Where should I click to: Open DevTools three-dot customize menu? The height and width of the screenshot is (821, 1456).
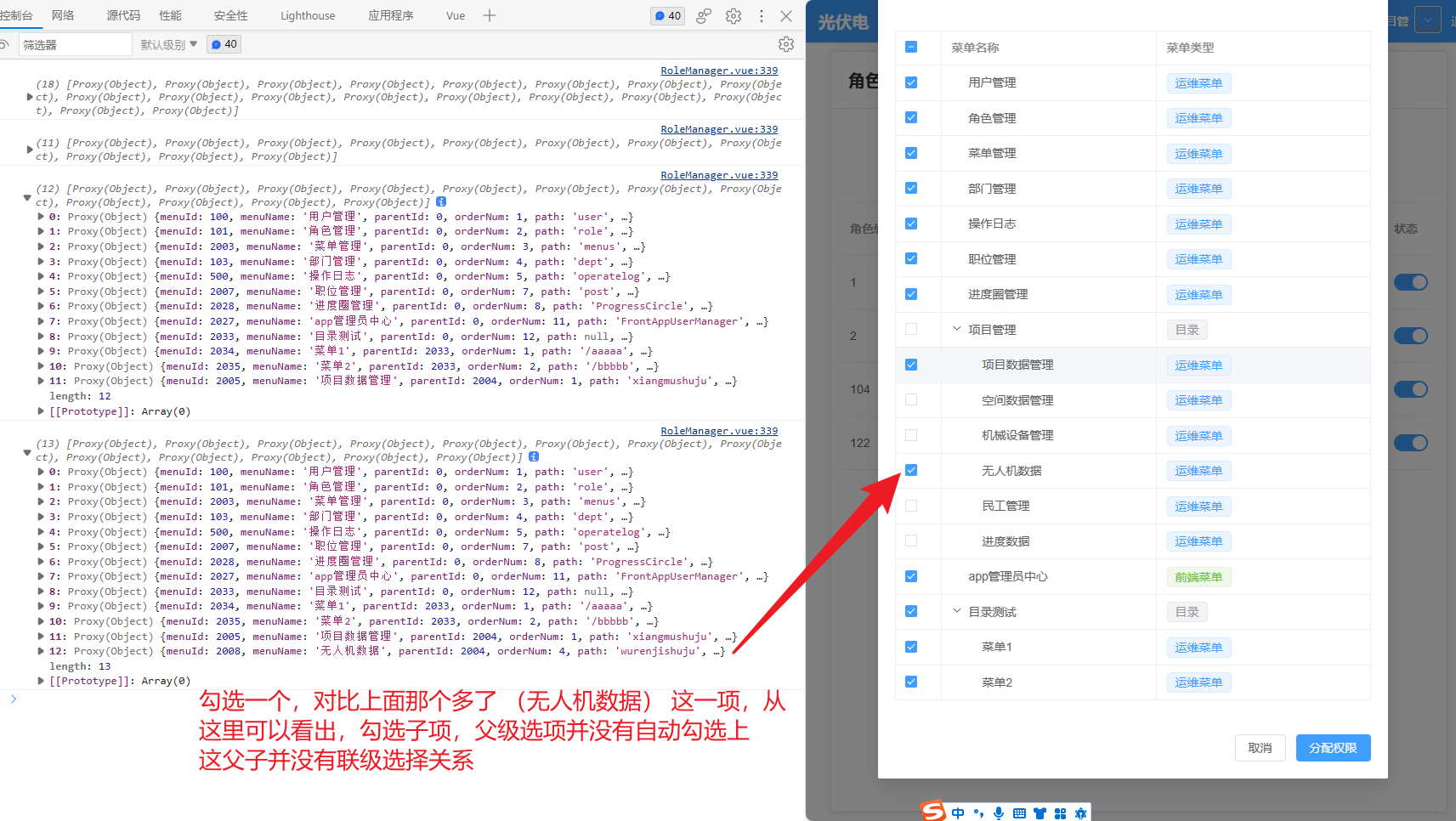click(762, 15)
